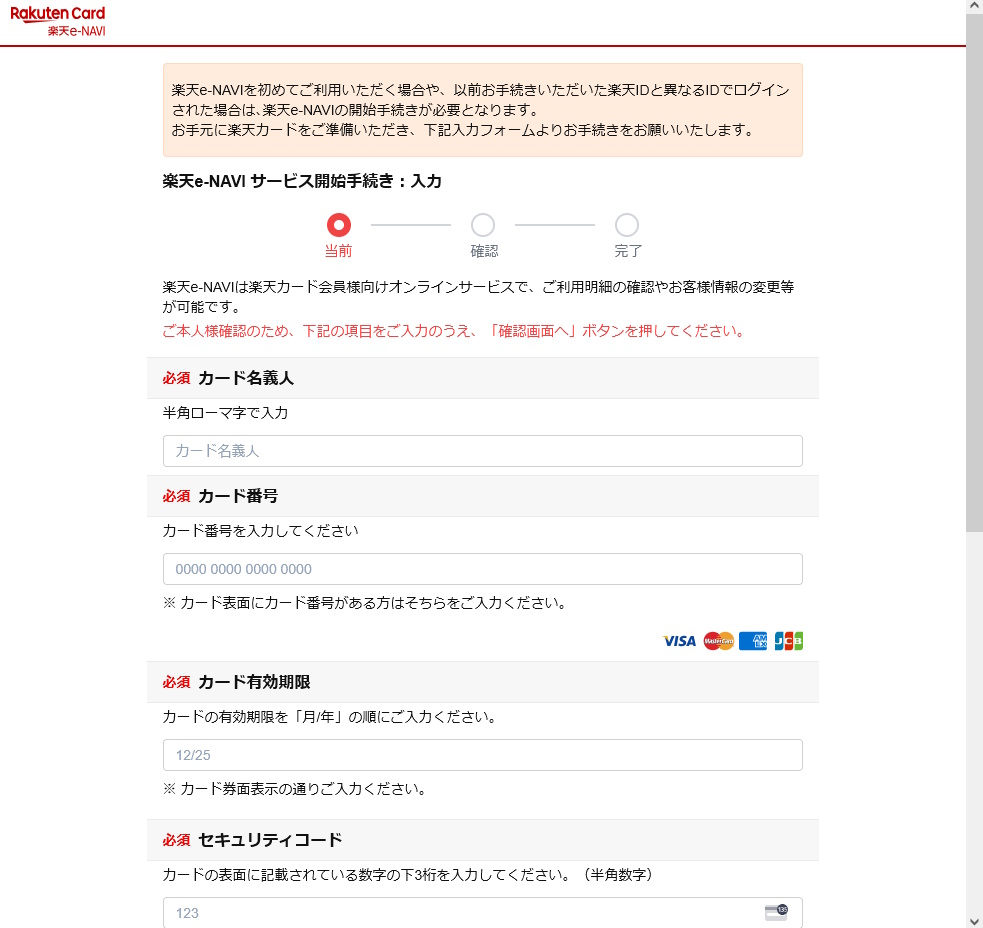Select the 確認 step circle
Viewport: 983px width, 928px height.
[483, 225]
